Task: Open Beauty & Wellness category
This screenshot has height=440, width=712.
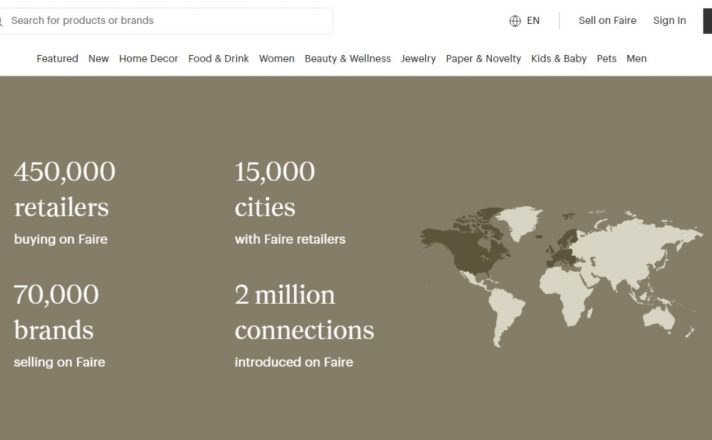Action: tap(347, 59)
